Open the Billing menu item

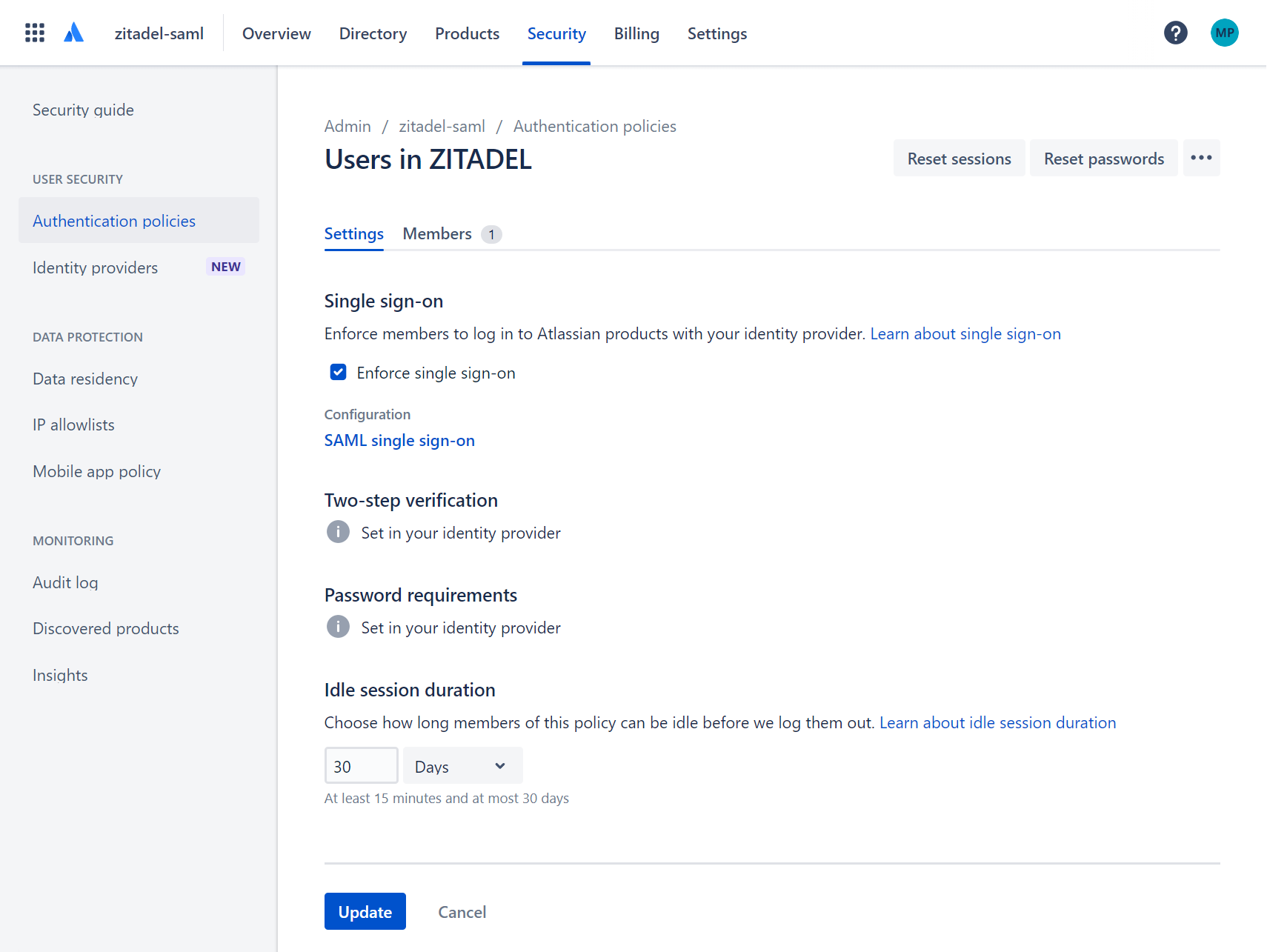pyautogui.click(x=636, y=33)
